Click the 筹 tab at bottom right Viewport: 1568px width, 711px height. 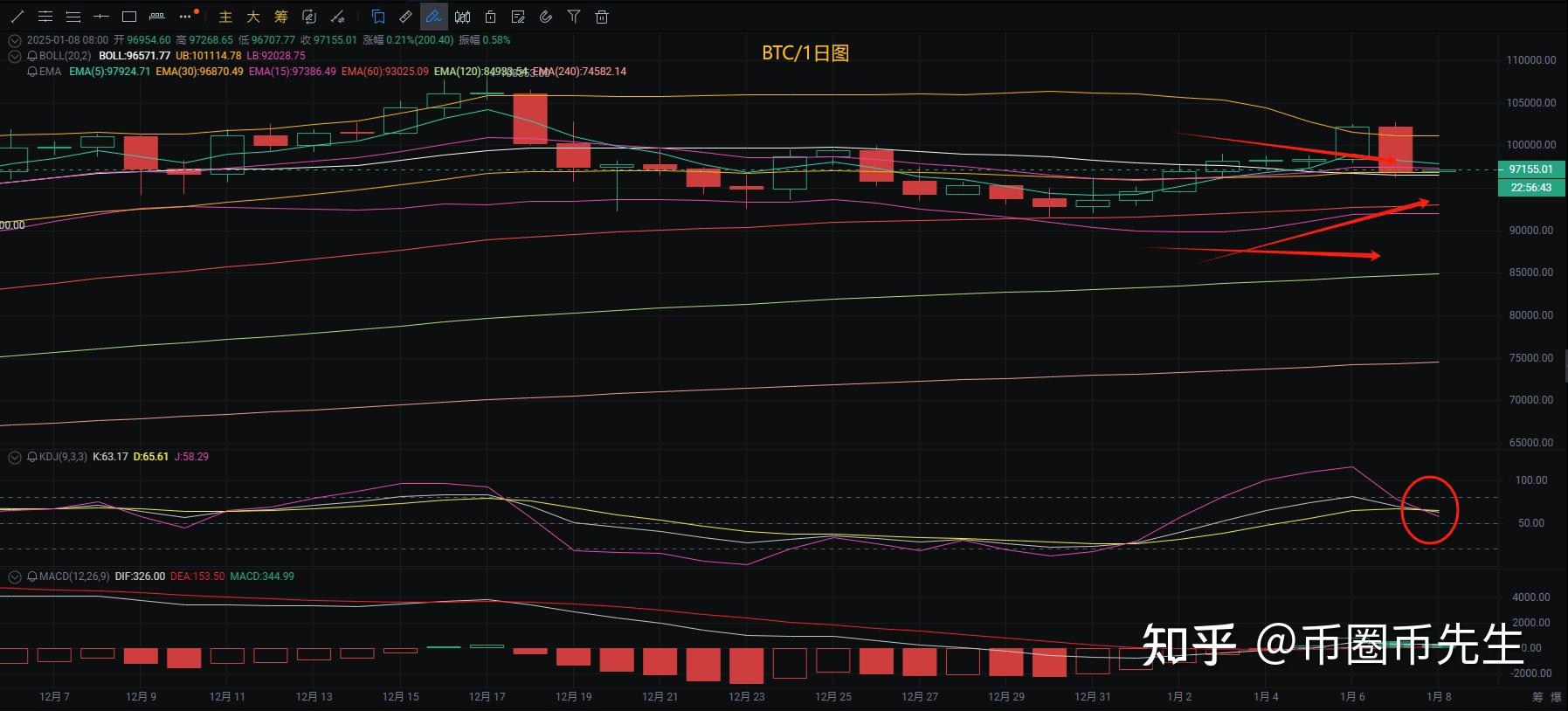[x=1537, y=697]
